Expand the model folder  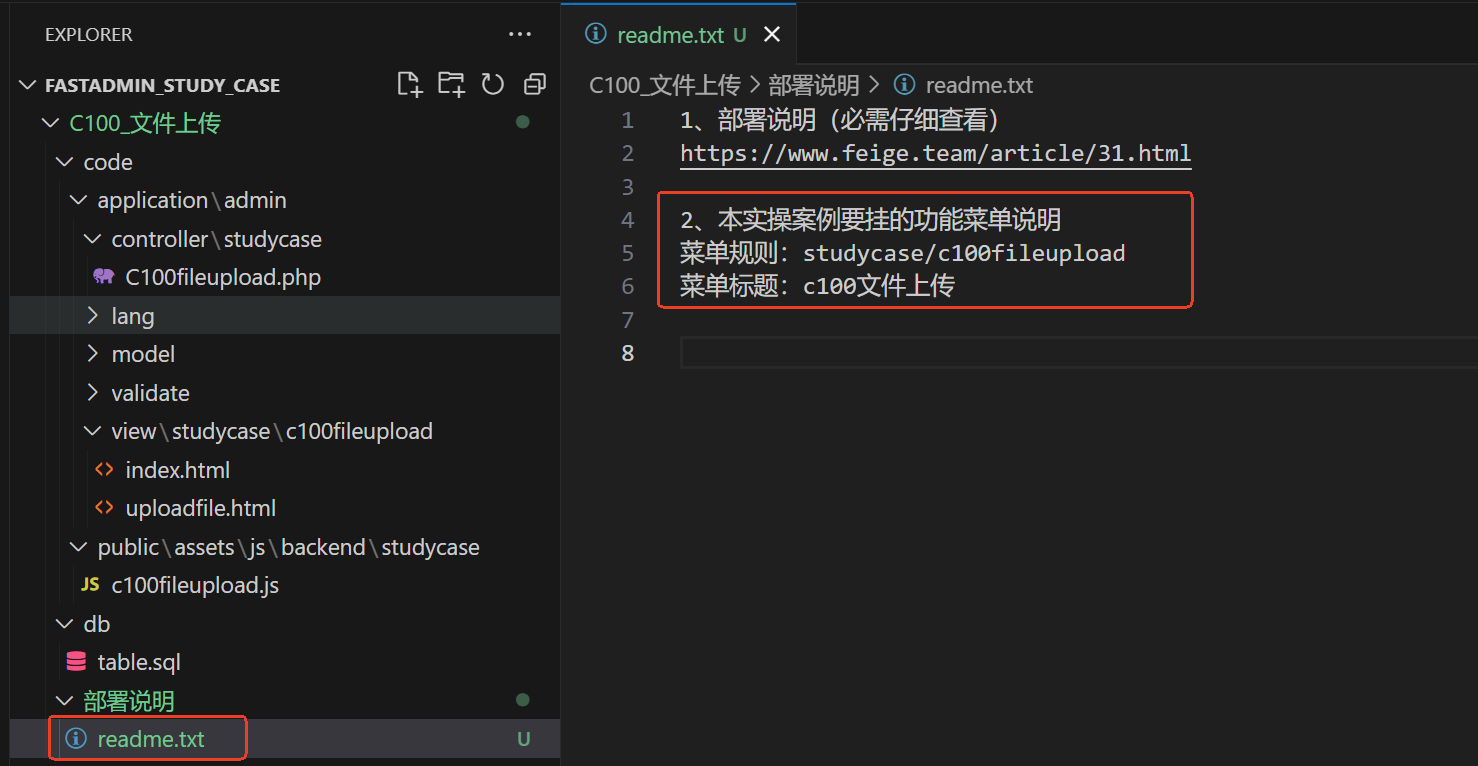[93, 354]
